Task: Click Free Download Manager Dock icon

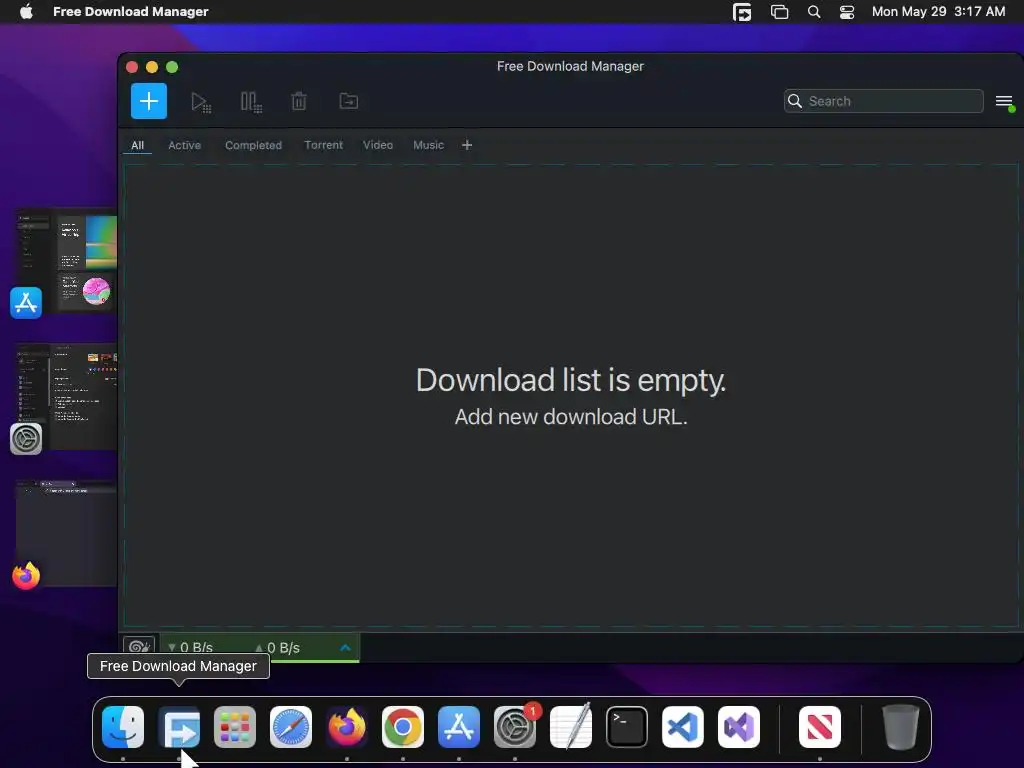Action: [x=179, y=727]
